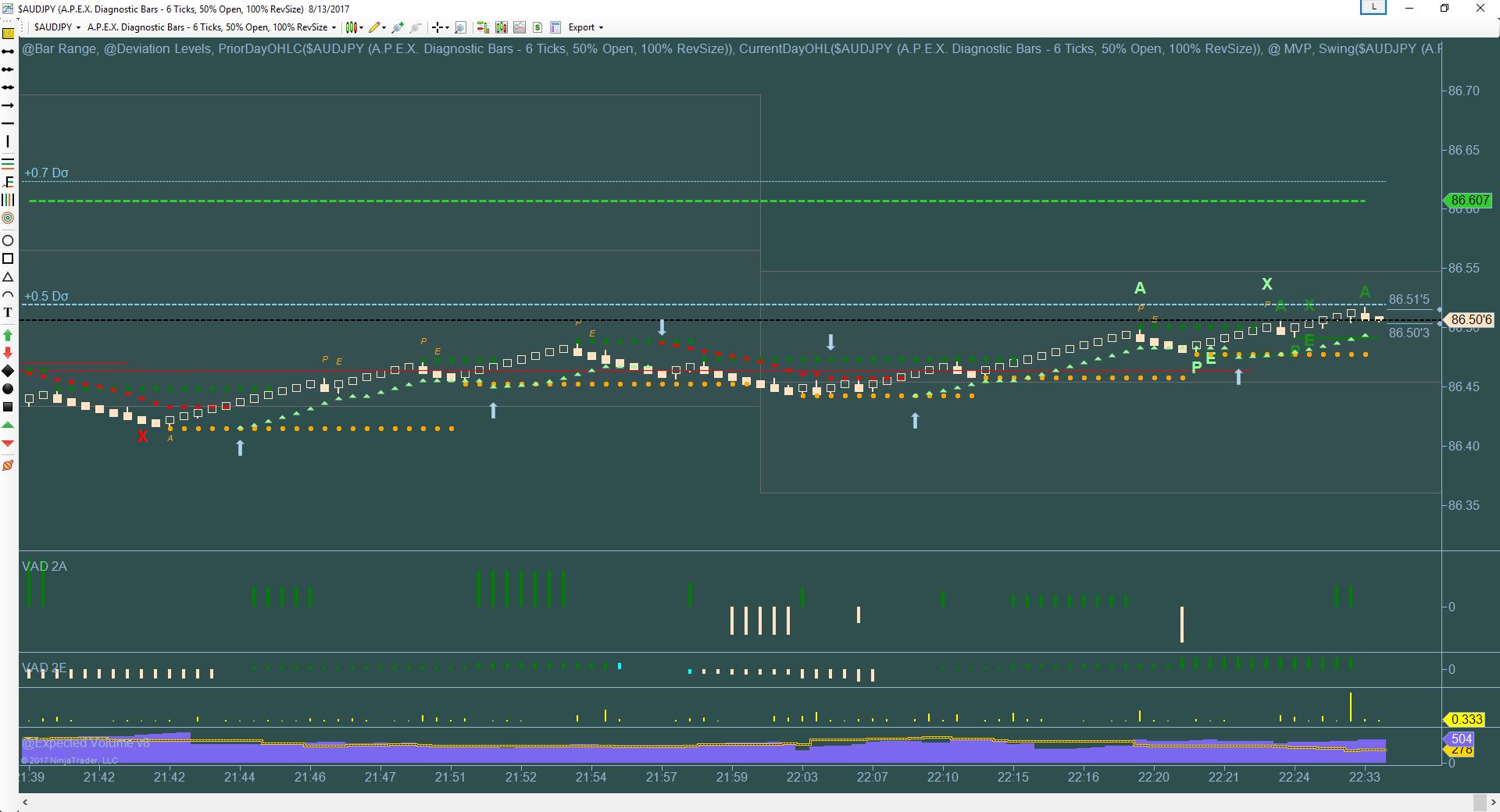
Task: Select the Ellipse shape tool
Action: (8, 240)
